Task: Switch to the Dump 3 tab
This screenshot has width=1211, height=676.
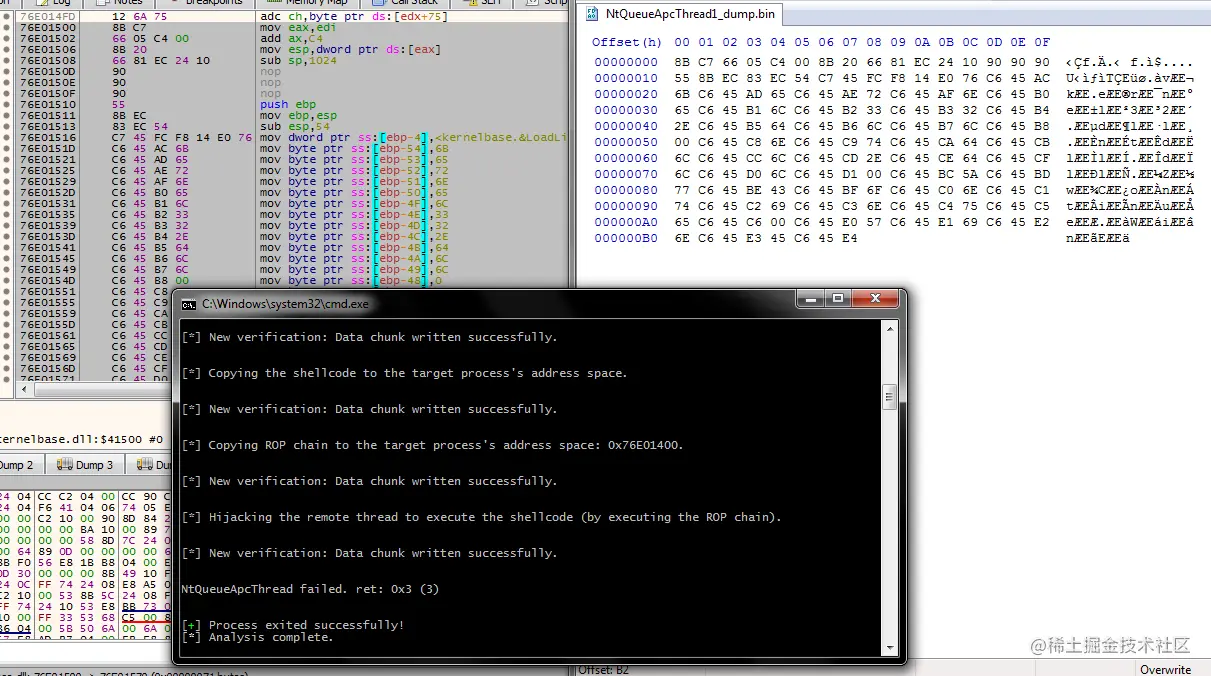Action: (85, 465)
